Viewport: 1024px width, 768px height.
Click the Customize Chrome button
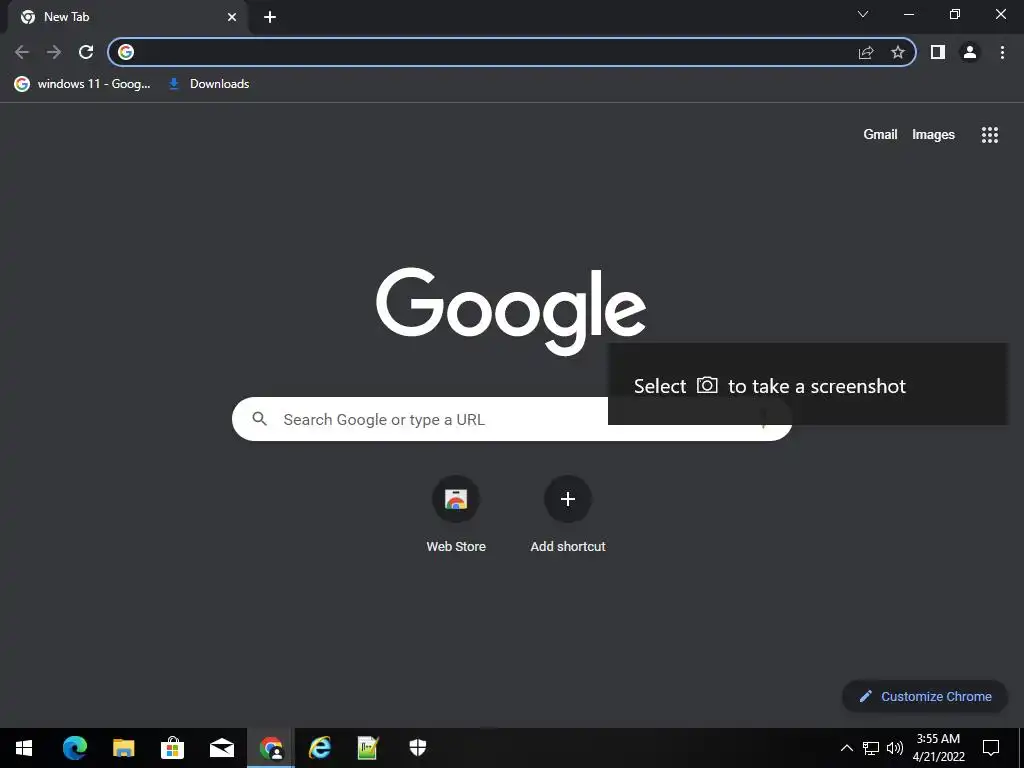925,696
